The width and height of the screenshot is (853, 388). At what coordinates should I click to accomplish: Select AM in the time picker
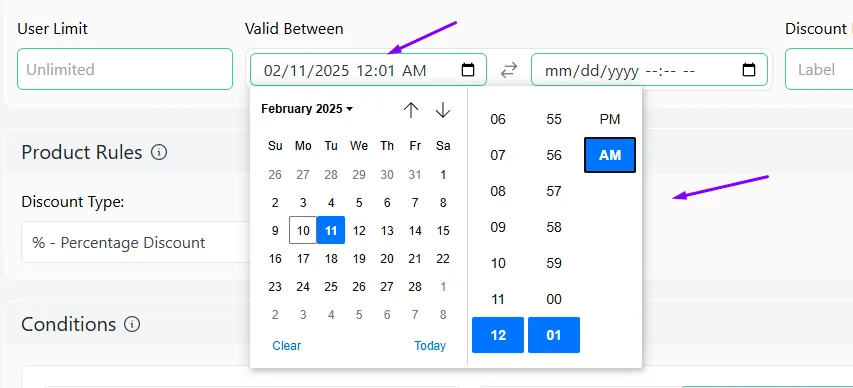point(610,155)
